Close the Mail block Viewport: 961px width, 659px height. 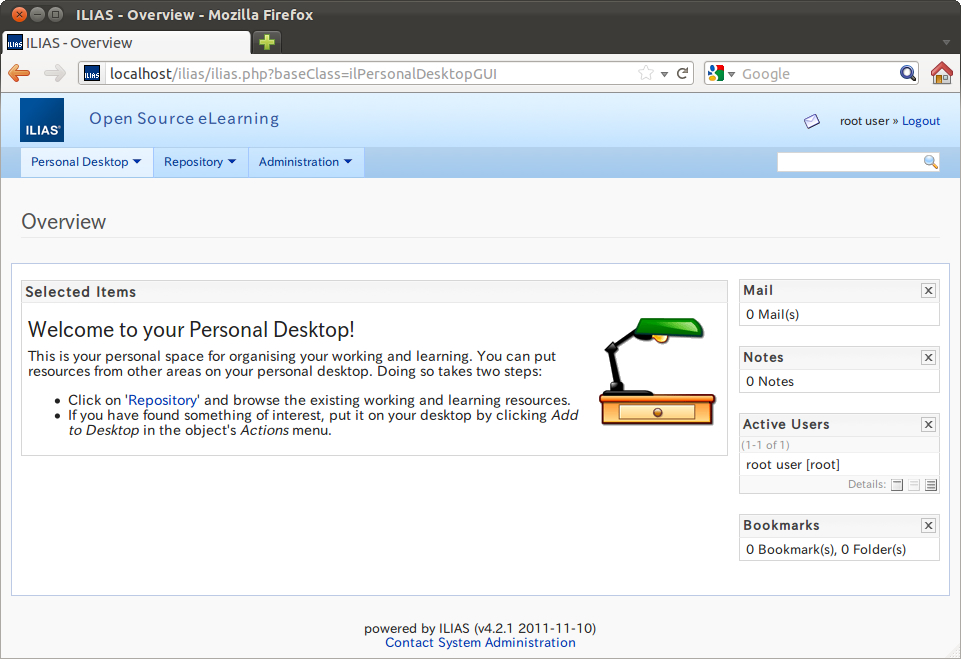pos(928,291)
